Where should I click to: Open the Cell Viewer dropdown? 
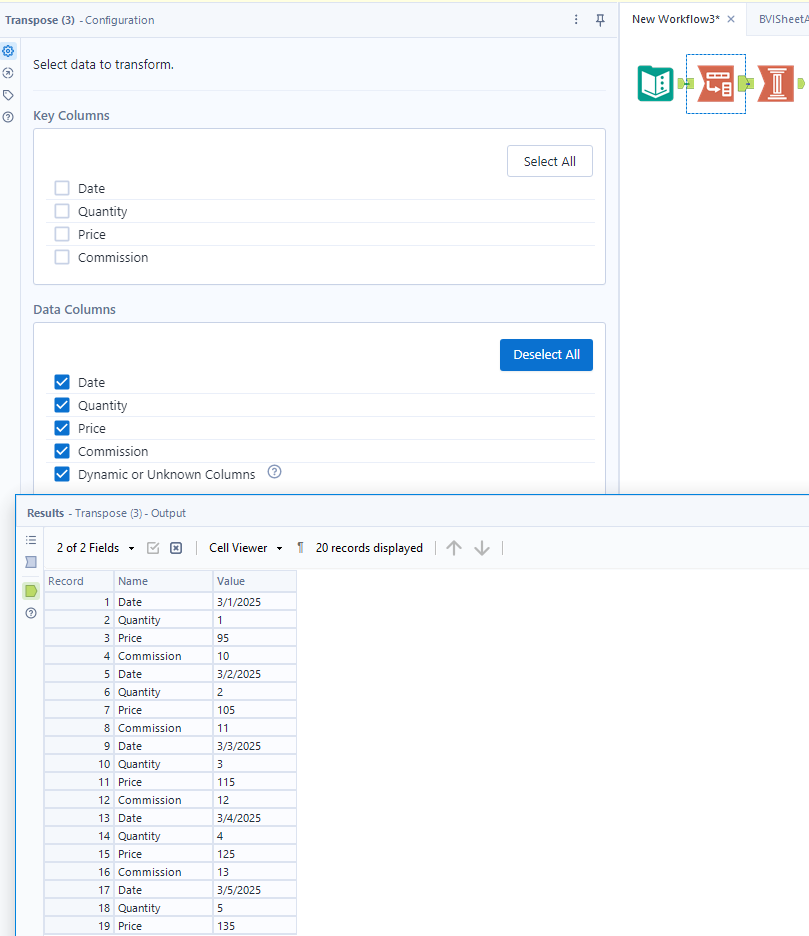coord(245,548)
